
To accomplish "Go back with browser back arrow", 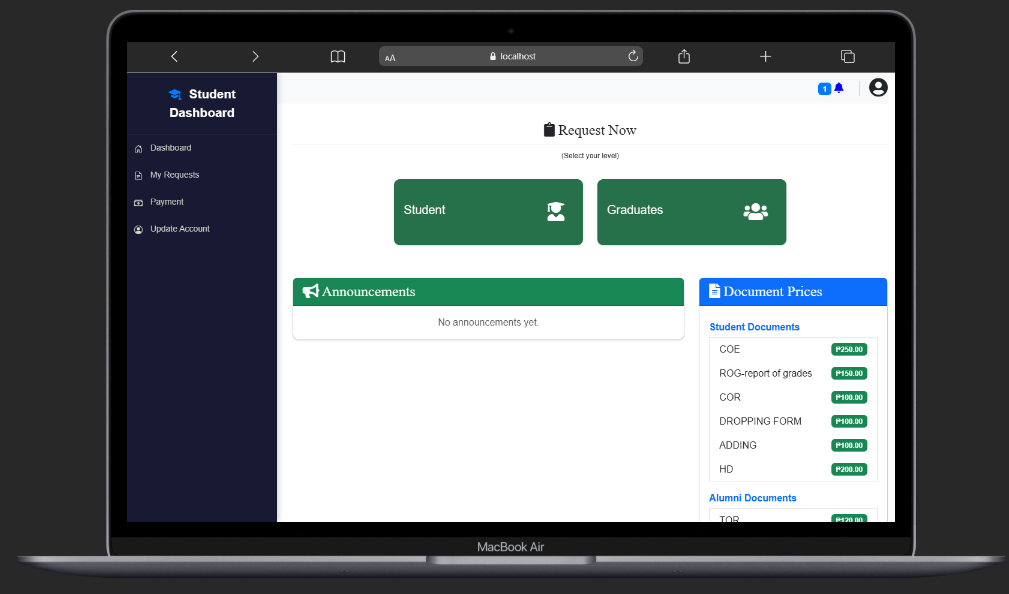I will click(x=174, y=57).
